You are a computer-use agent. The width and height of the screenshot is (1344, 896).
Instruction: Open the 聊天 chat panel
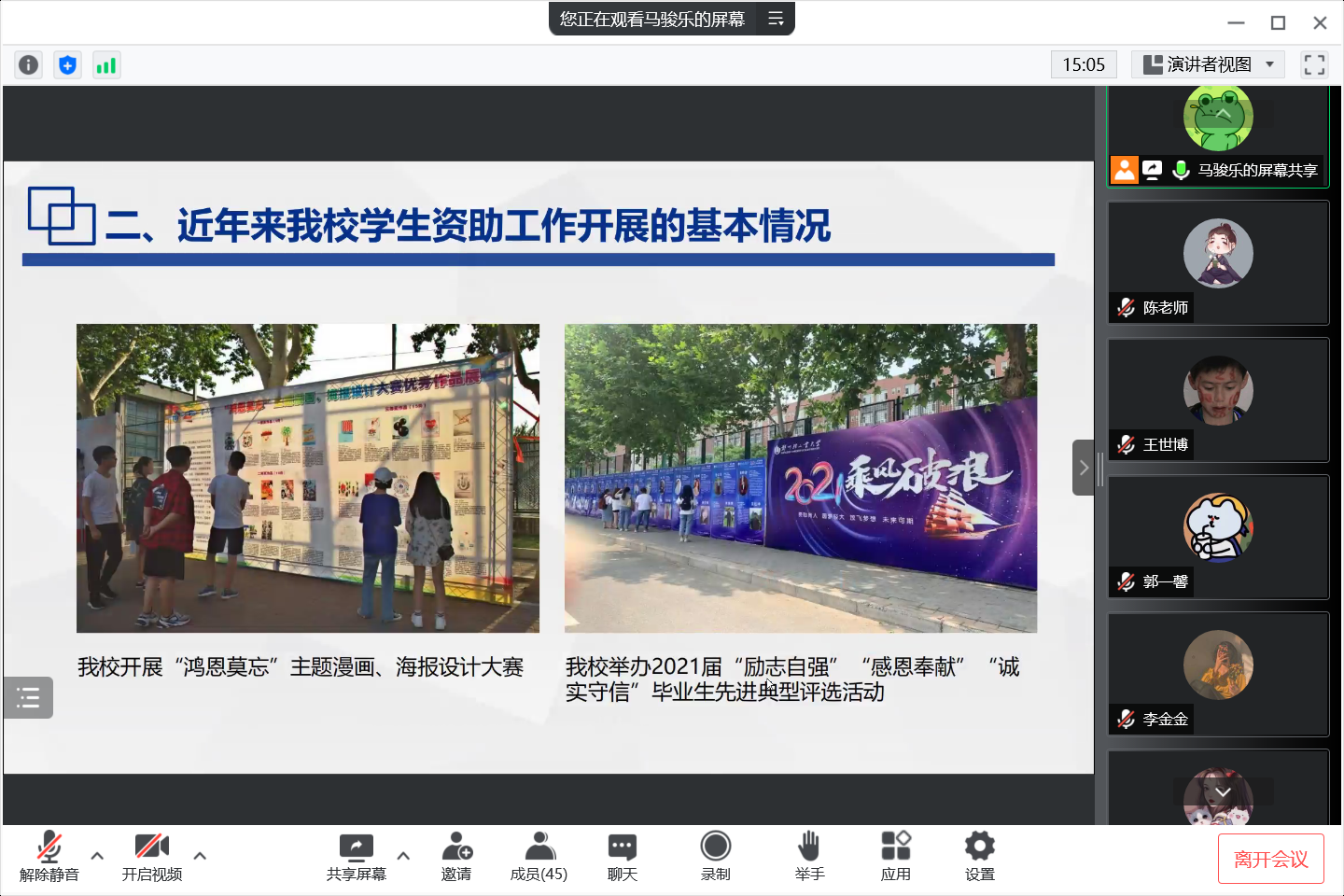point(622,856)
